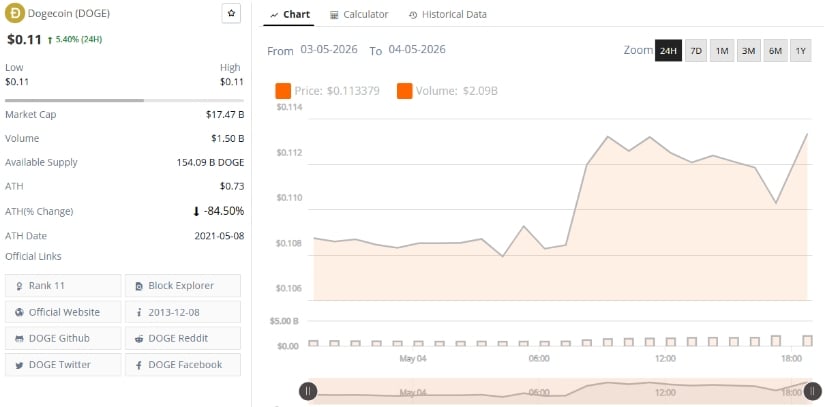The height and width of the screenshot is (407, 825).
Task: Click the 12:00 time axis label
Action: tap(665, 359)
